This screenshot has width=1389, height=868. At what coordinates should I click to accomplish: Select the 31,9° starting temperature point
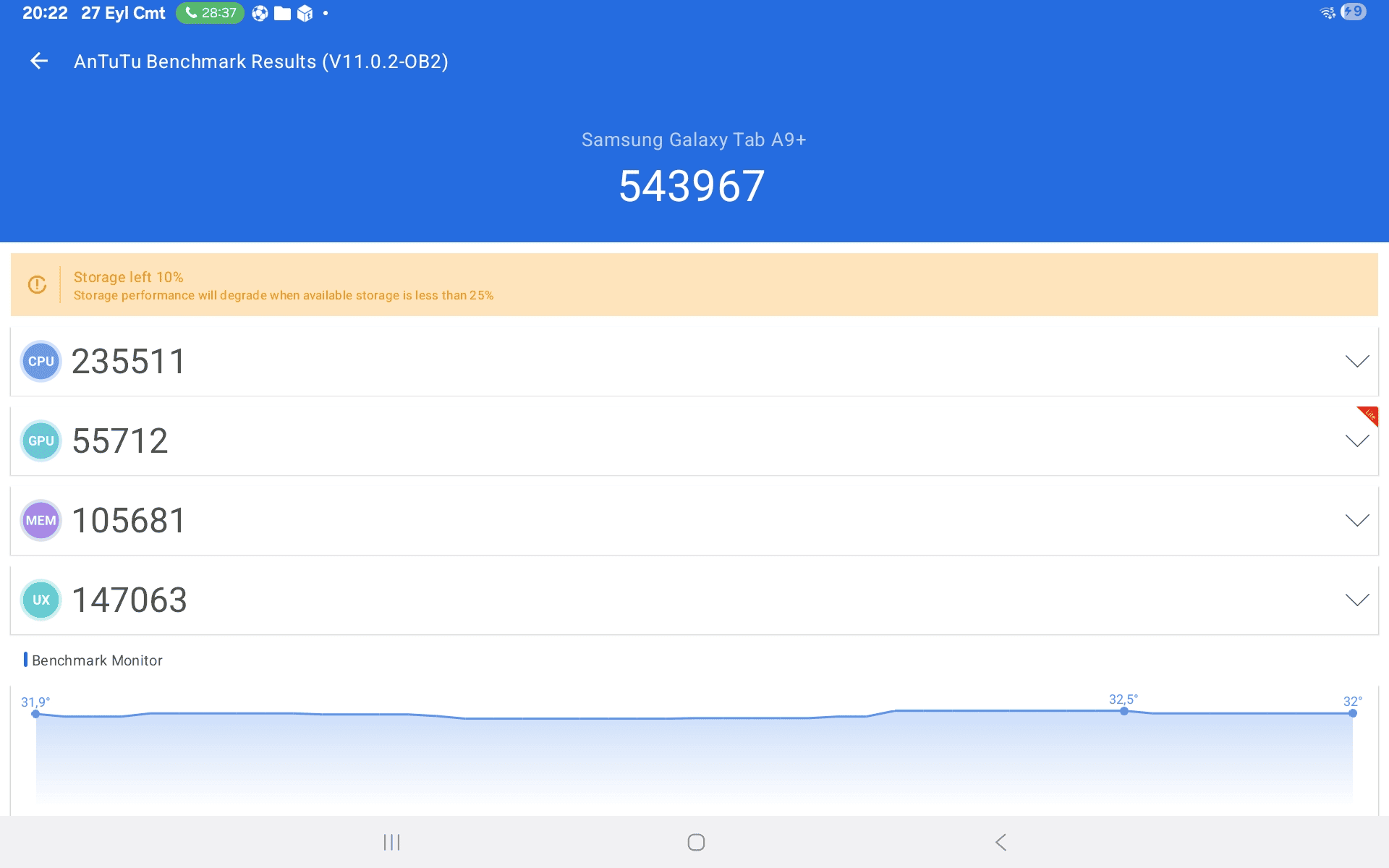tap(35, 714)
